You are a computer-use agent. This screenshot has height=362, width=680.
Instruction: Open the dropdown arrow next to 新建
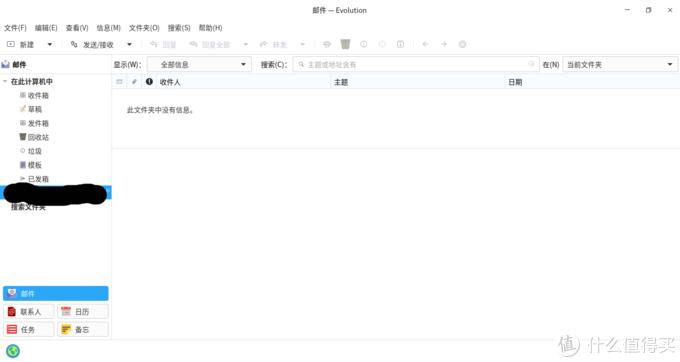pos(49,44)
